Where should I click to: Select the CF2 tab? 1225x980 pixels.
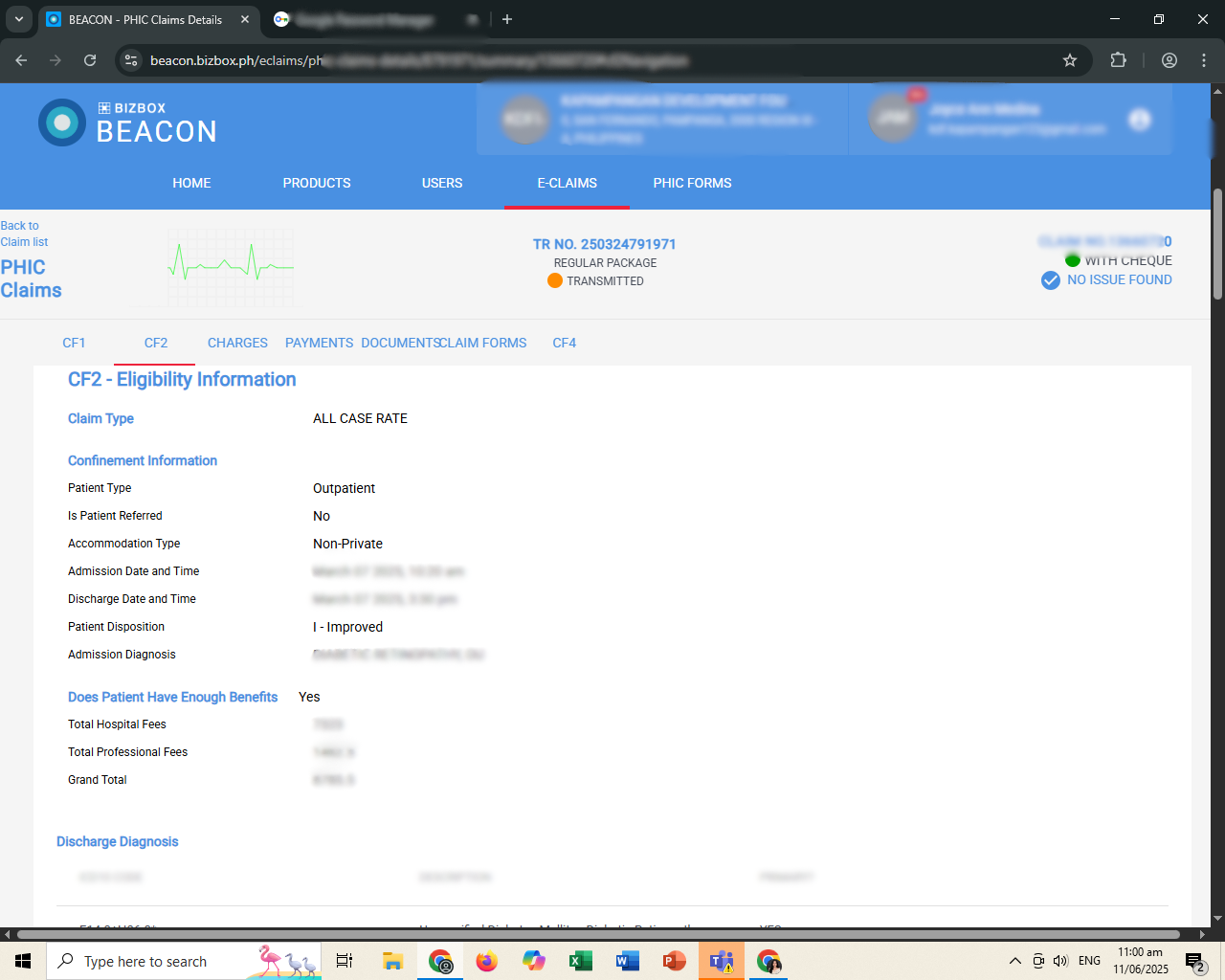coord(156,343)
